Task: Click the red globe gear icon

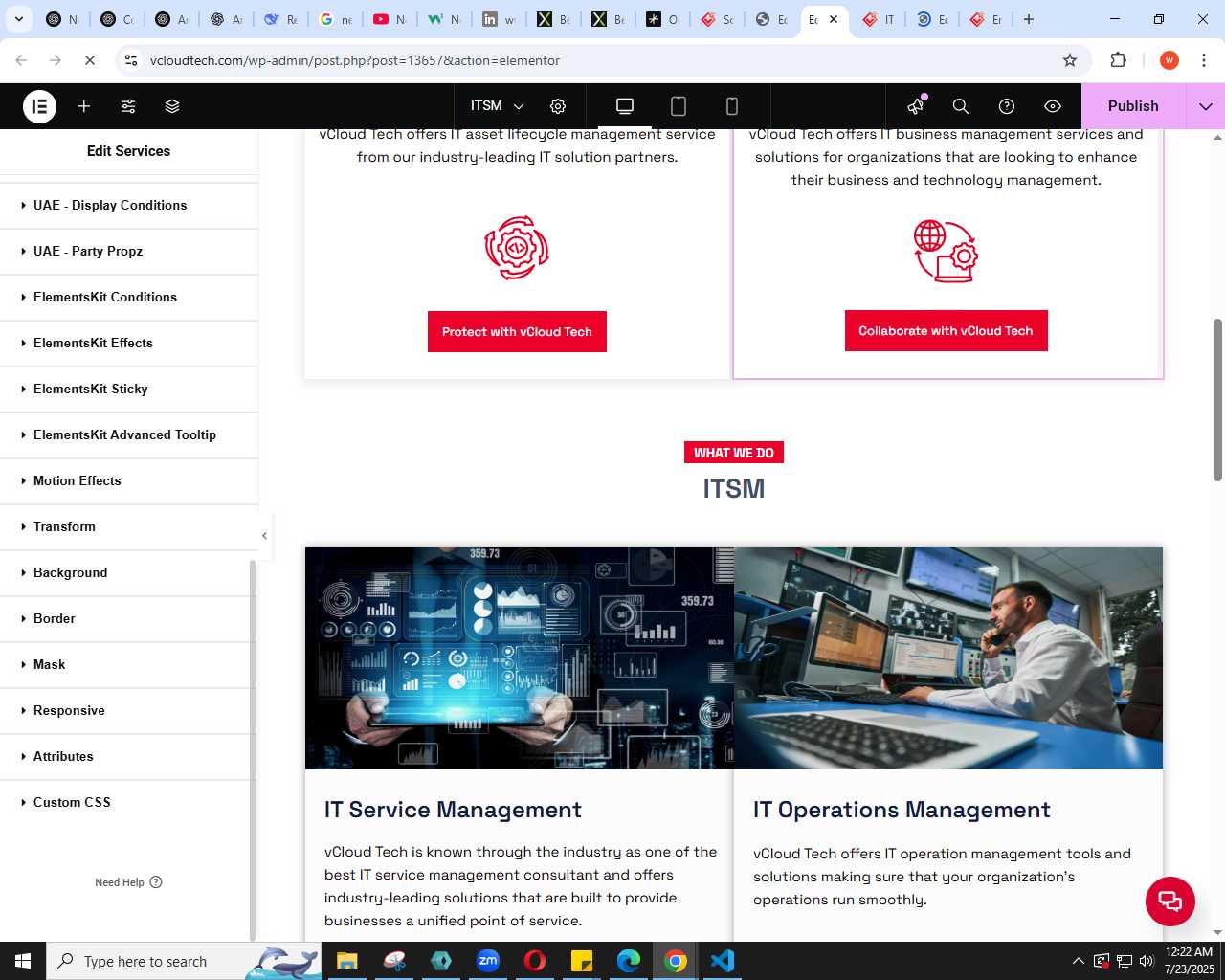Action: point(946,251)
